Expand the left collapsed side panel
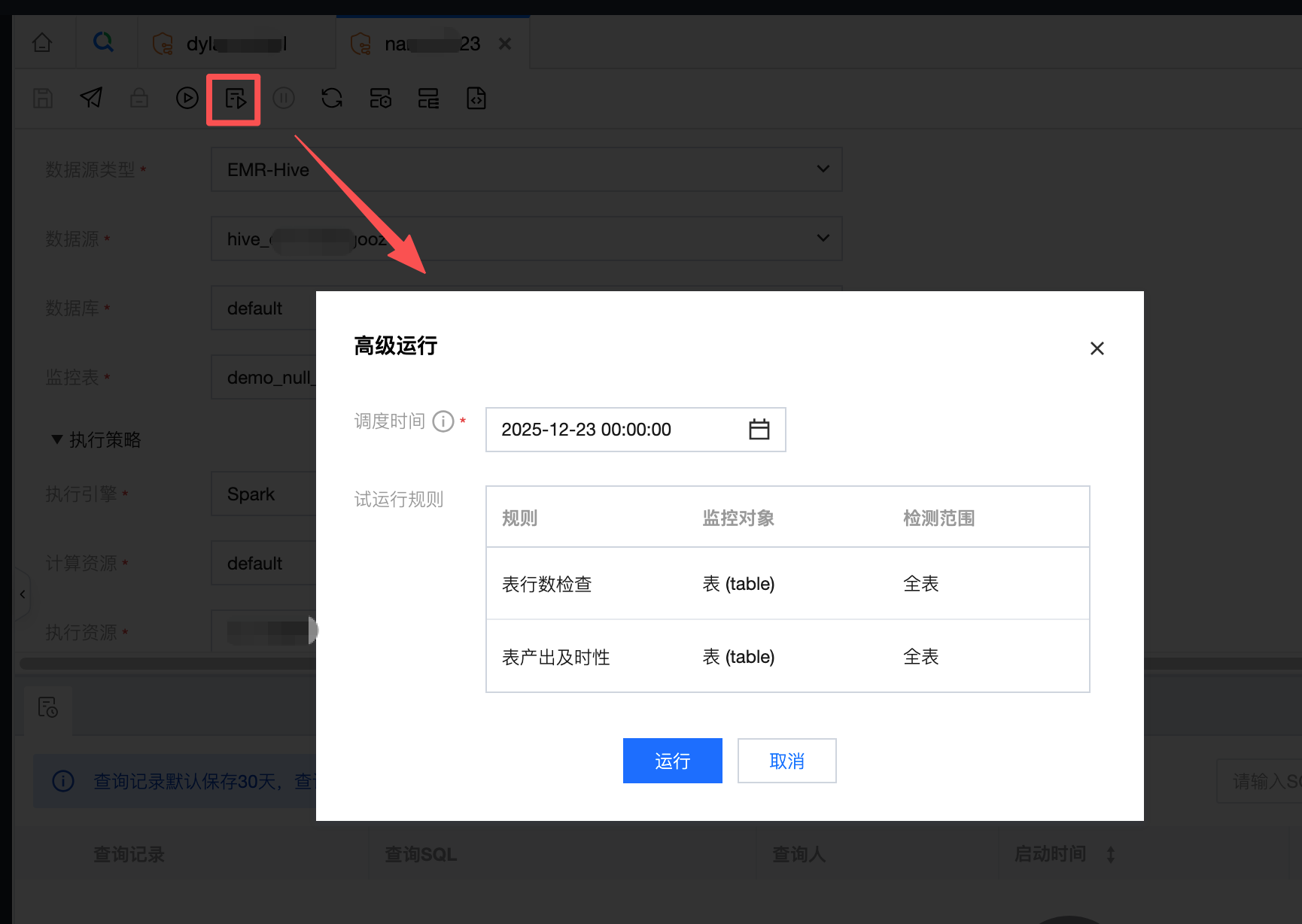The width and height of the screenshot is (1302, 924). point(23,594)
